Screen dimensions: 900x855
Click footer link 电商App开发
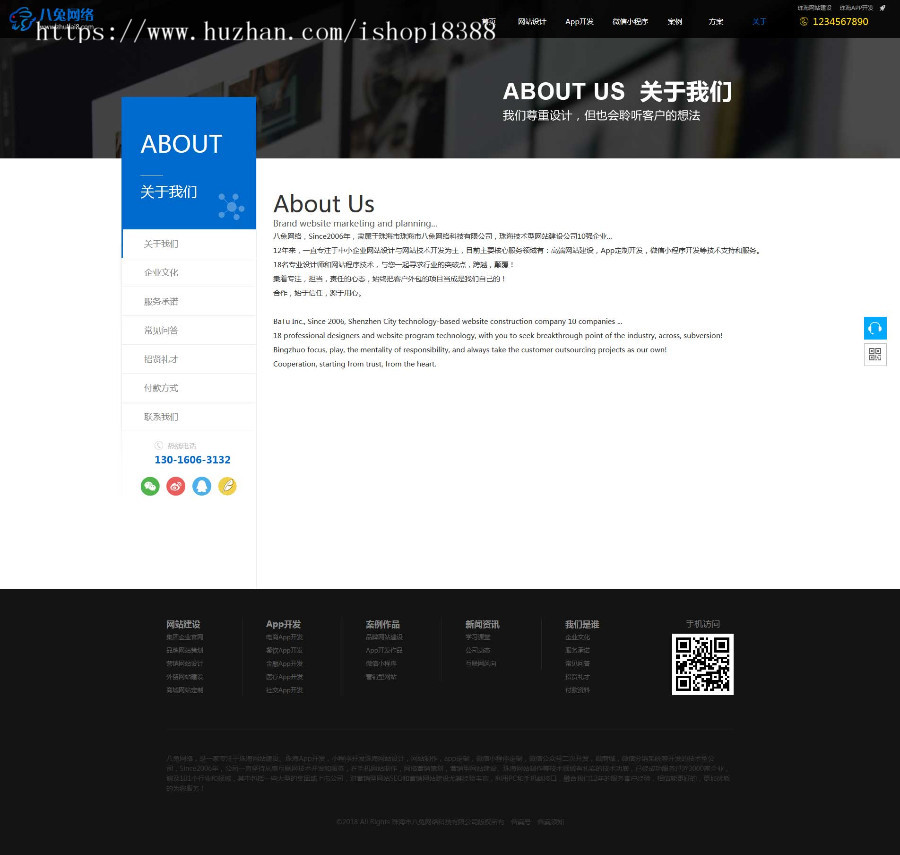tap(284, 638)
